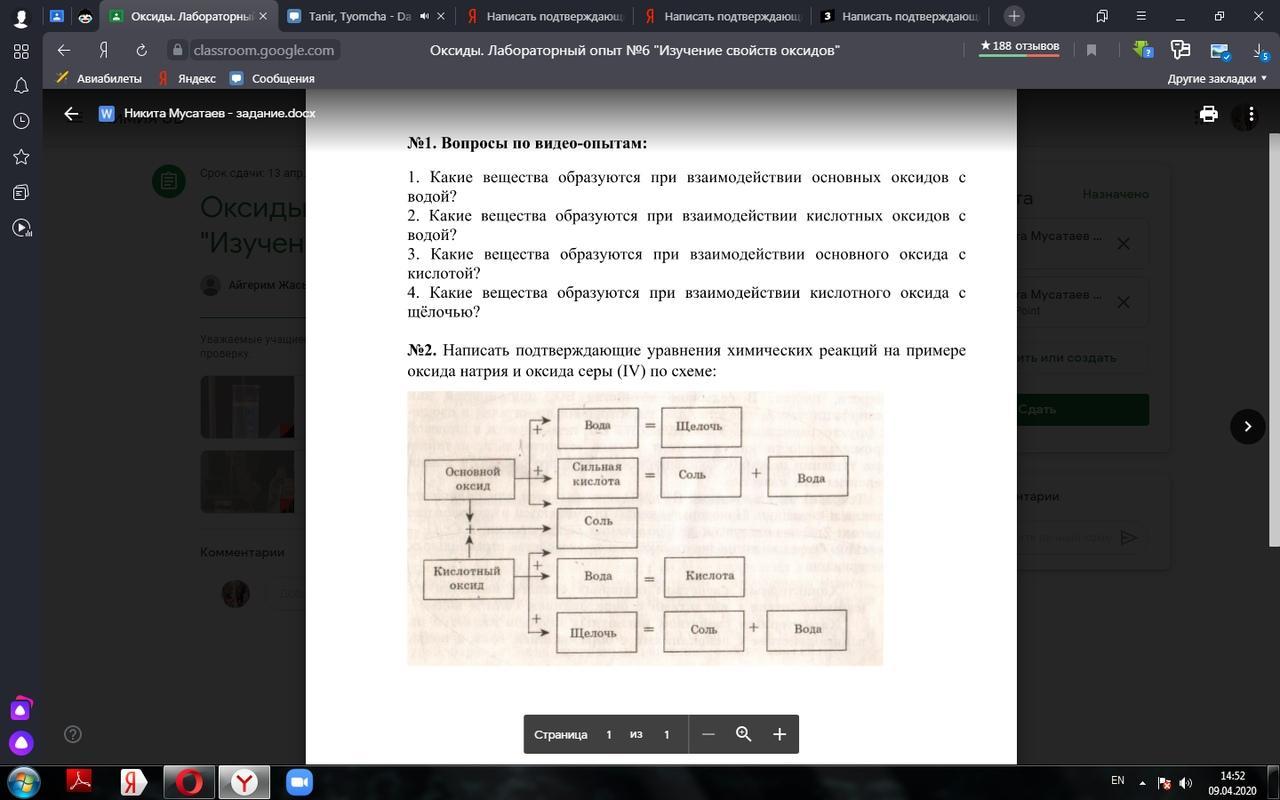
Task: Reload the classroom page
Action: point(141,50)
